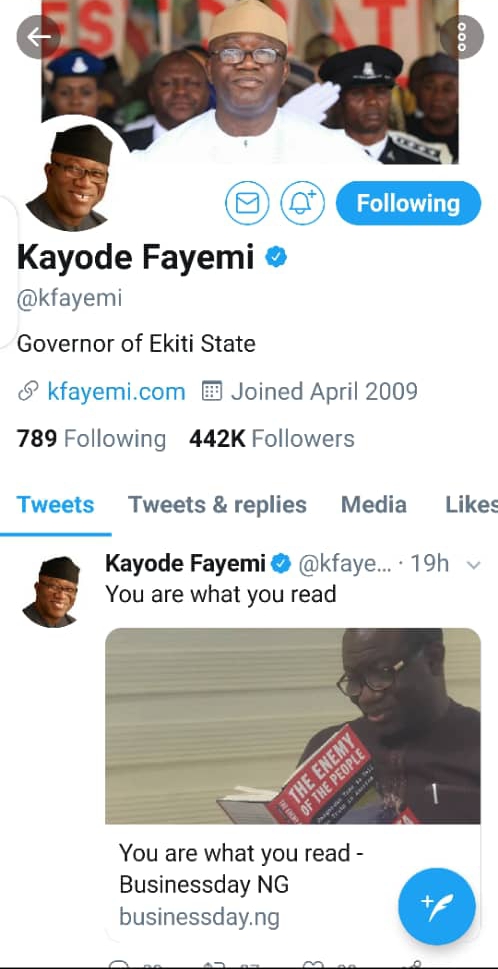Click the calendar icon beside Joined date
Screen dimensions: 498x969
pyautogui.click(x=212, y=391)
